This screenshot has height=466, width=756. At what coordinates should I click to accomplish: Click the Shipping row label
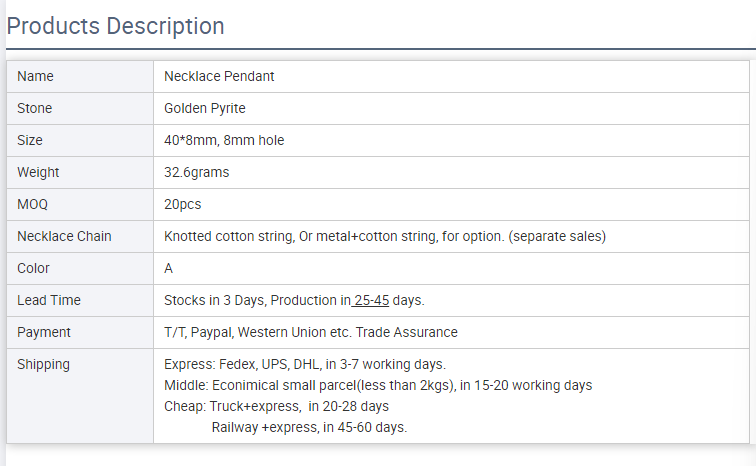(x=44, y=364)
